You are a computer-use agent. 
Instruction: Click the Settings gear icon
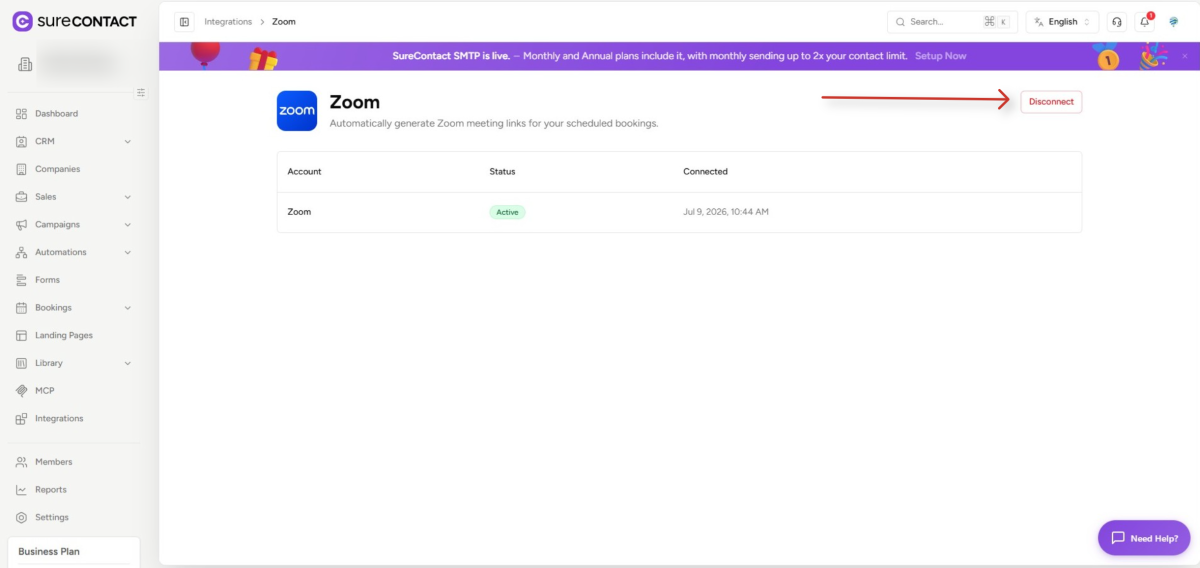pyautogui.click(x=21, y=518)
